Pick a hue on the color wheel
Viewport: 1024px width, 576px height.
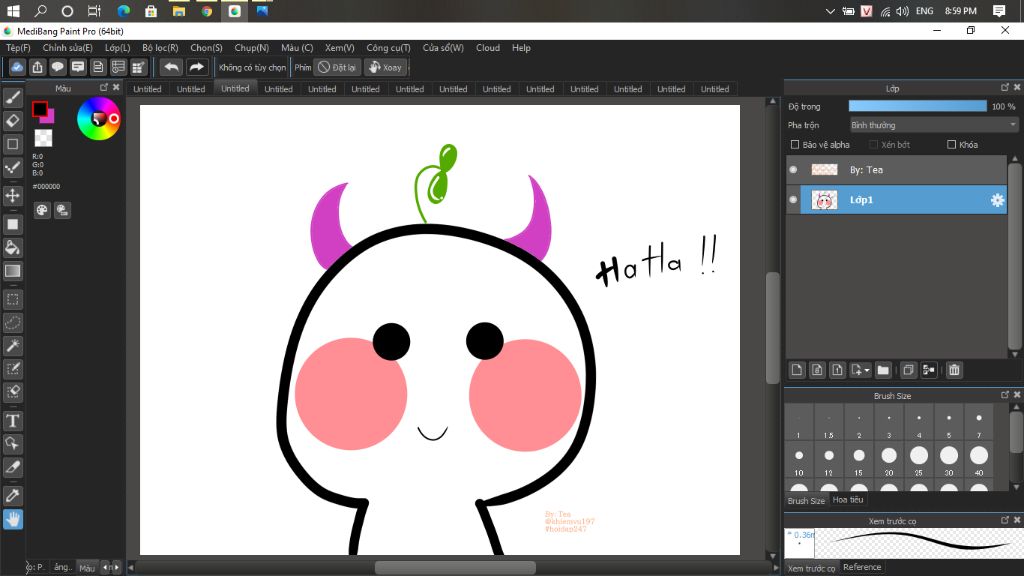click(x=99, y=118)
